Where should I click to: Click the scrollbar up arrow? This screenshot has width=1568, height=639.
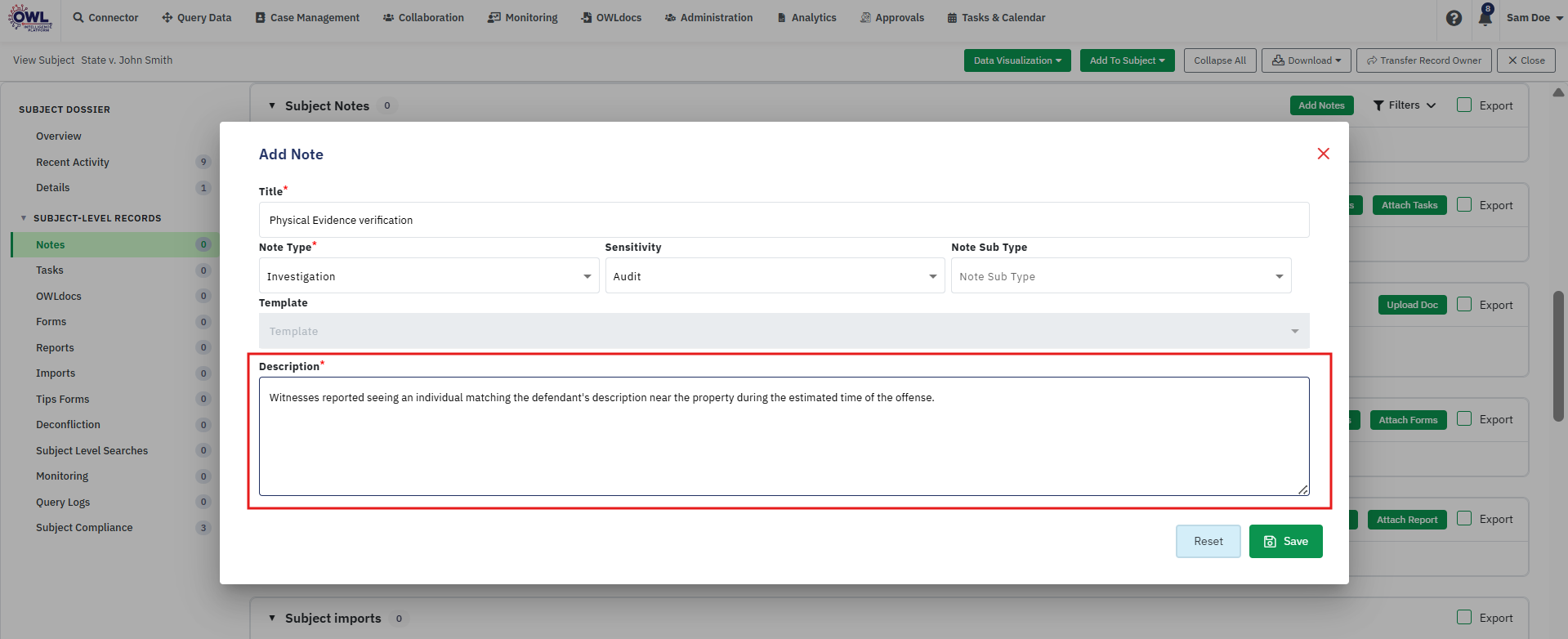pos(1559,92)
